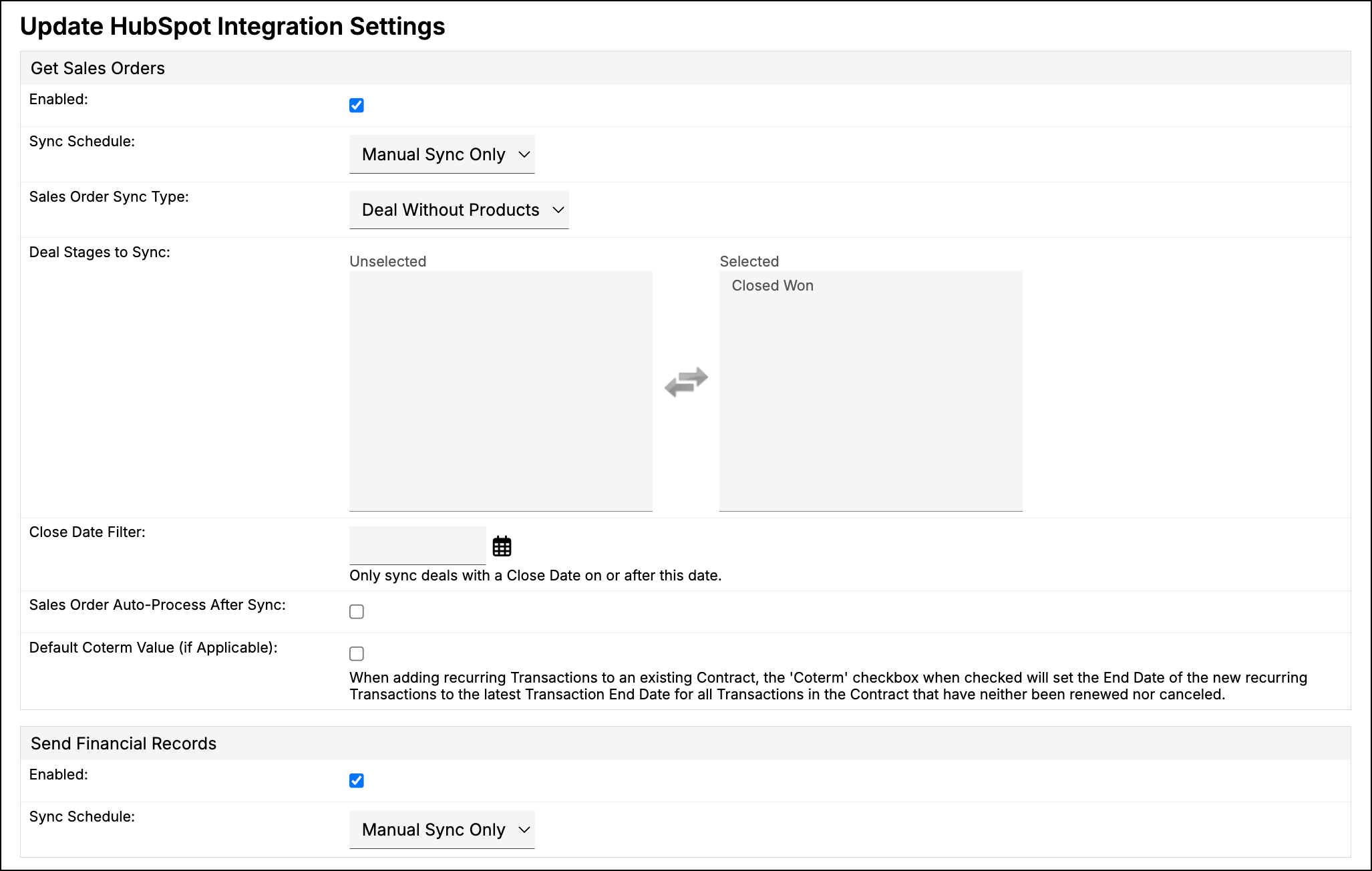Click the Get Sales Orders section header
Image resolution: width=1372 pixels, height=871 pixels.
click(x=685, y=68)
